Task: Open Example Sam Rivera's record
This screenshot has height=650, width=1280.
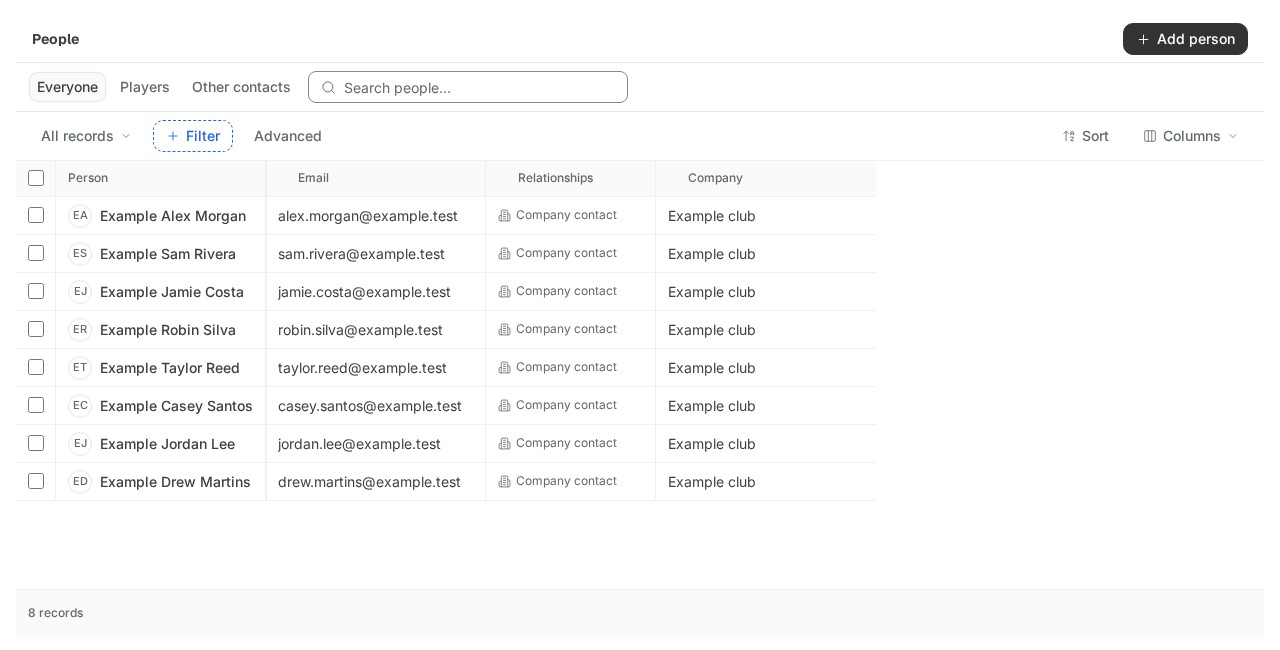Action: (168, 254)
